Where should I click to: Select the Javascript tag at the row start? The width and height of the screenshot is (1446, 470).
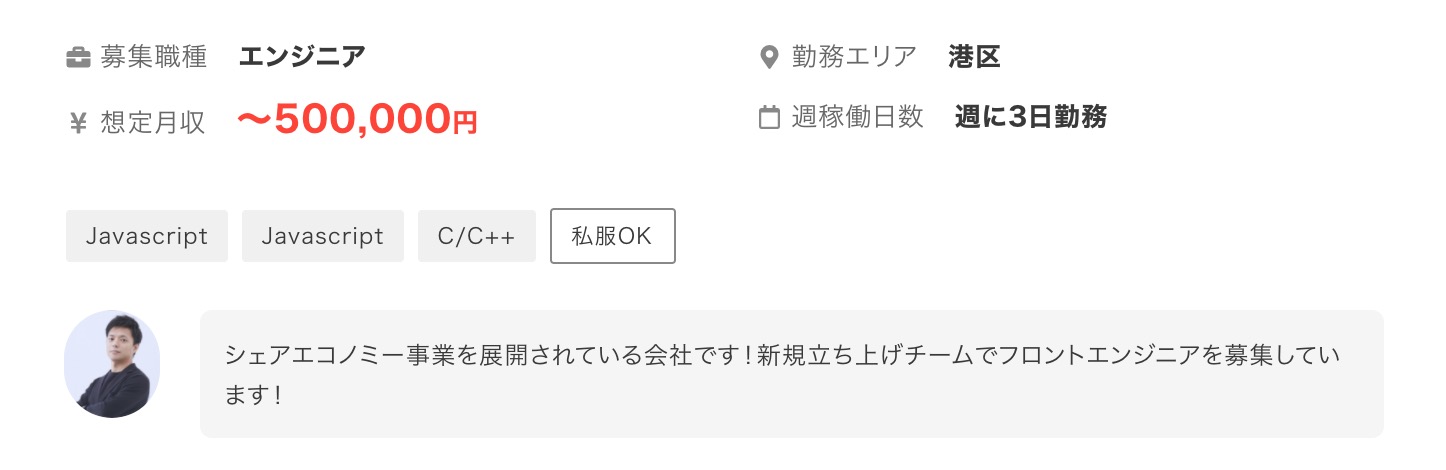click(x=147, y=236)
